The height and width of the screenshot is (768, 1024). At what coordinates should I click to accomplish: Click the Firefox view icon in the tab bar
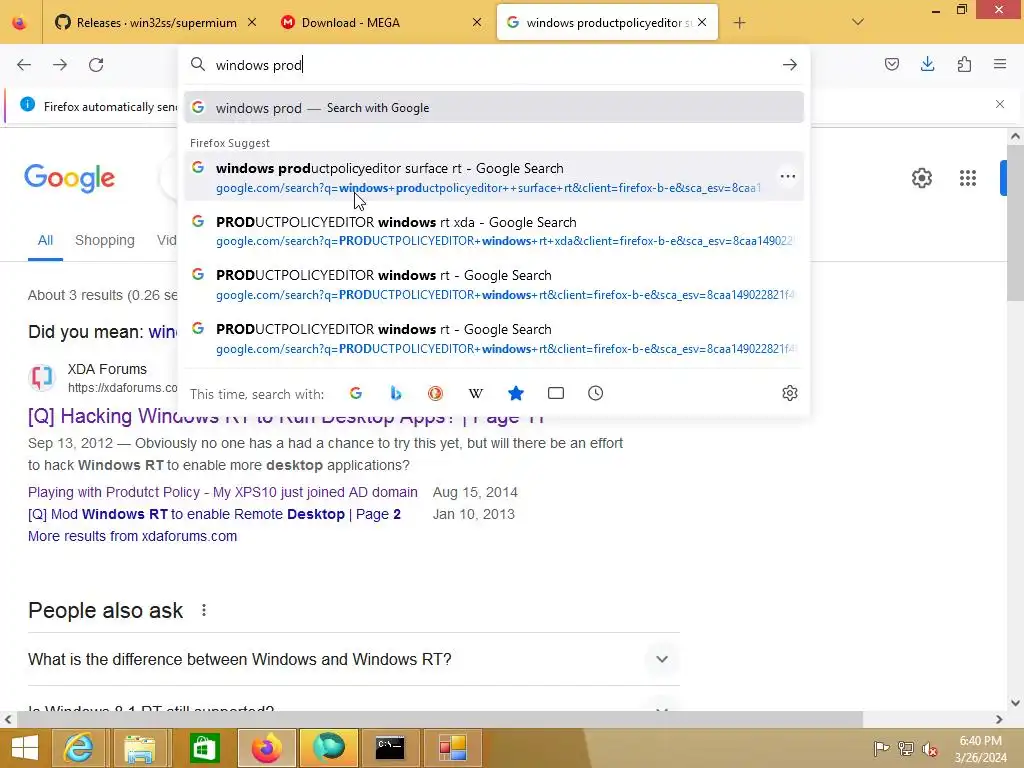click(20, 23)
